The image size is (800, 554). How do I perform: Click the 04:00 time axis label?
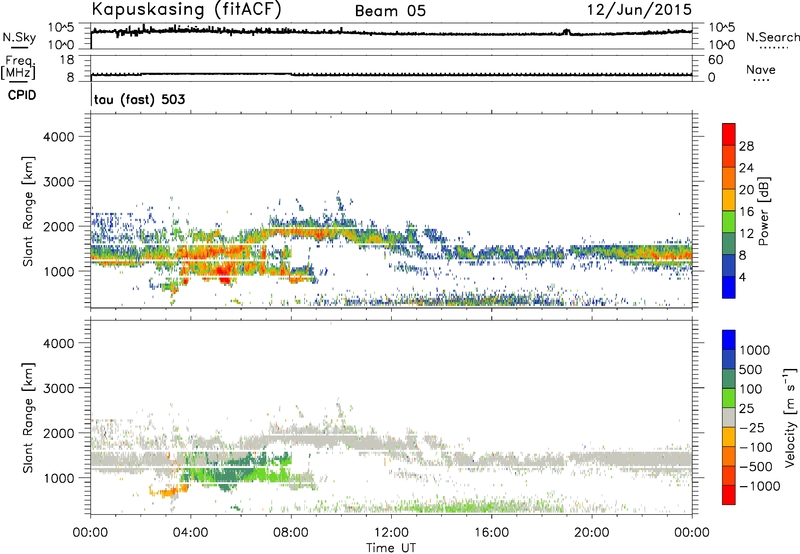[190, 533]
